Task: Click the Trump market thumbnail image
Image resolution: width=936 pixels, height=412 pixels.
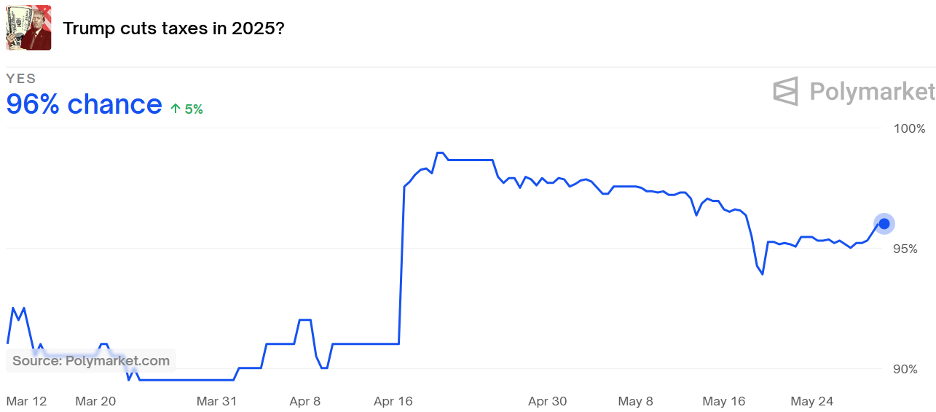Action: point(29,27)
